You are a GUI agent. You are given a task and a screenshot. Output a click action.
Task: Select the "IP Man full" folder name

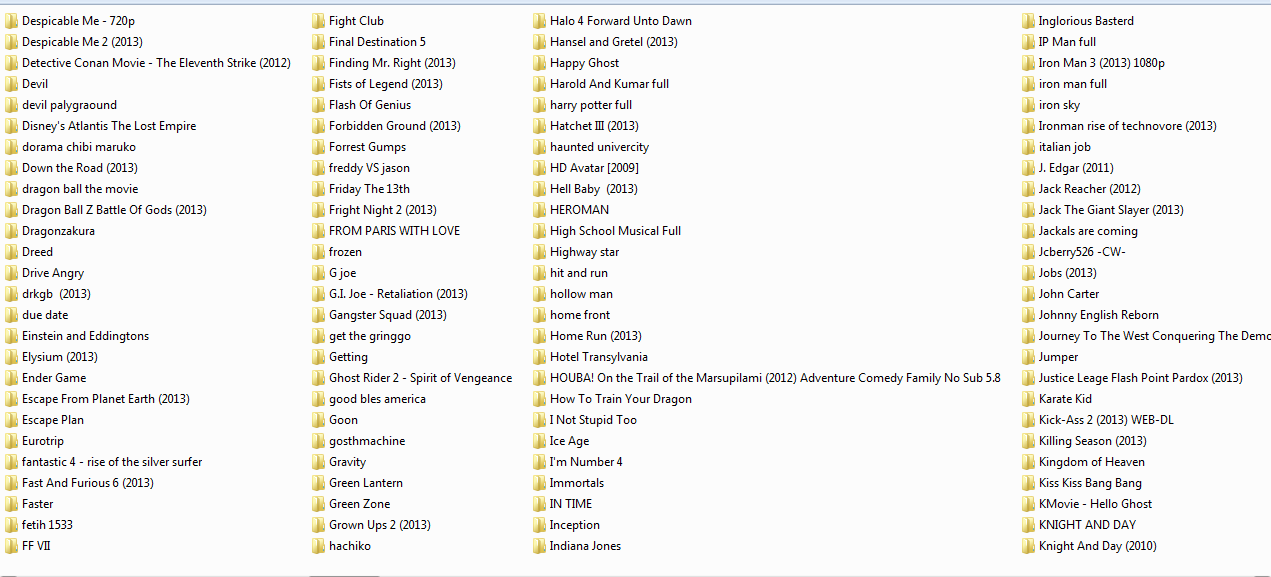pos(1067,42)
